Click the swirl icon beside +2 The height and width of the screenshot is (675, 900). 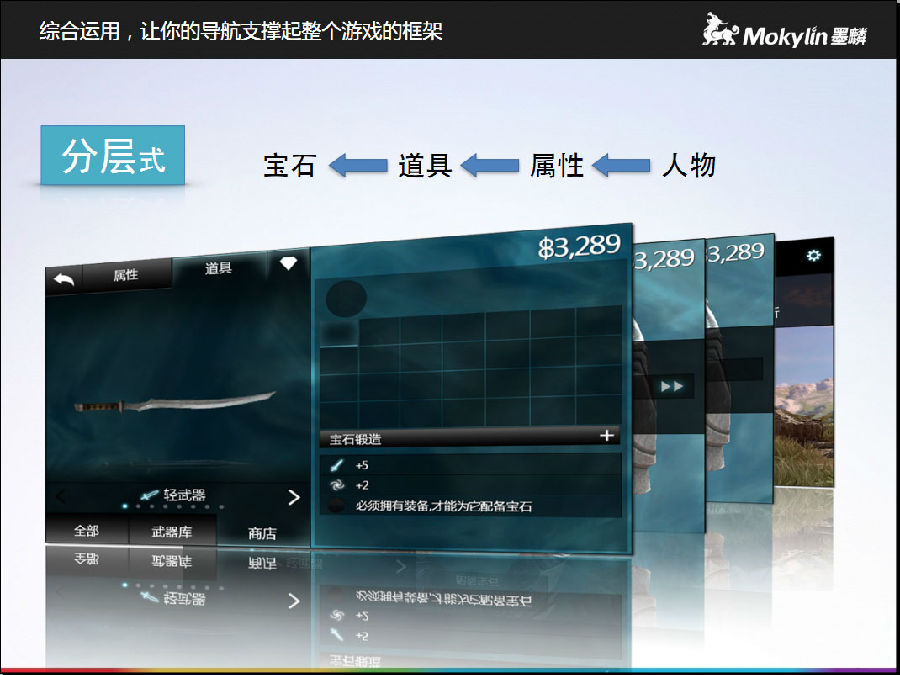pos(337,486)
